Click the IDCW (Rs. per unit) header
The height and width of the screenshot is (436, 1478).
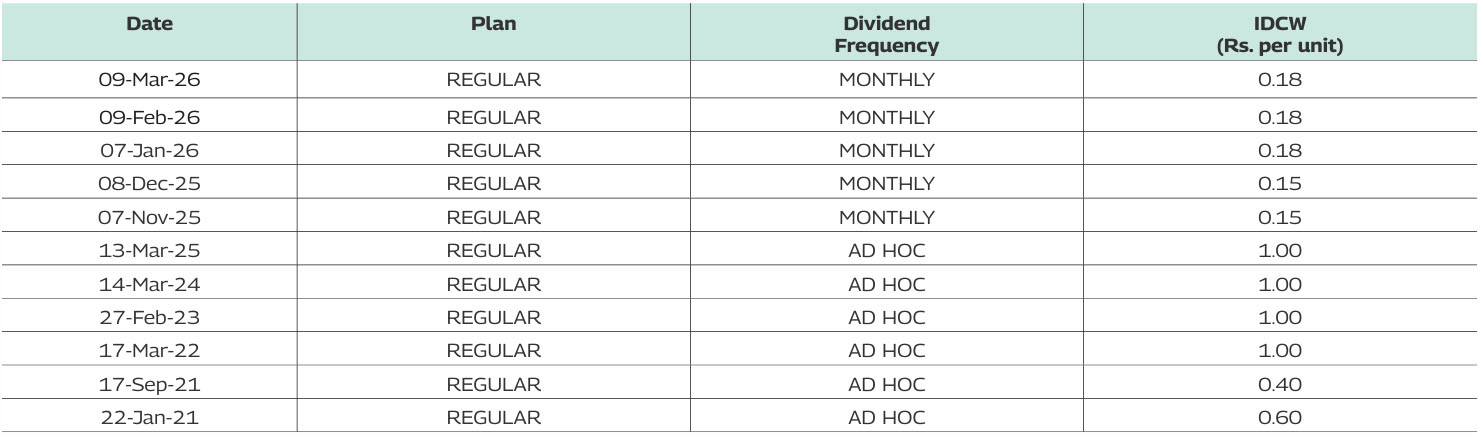(x=1279, y=35)
